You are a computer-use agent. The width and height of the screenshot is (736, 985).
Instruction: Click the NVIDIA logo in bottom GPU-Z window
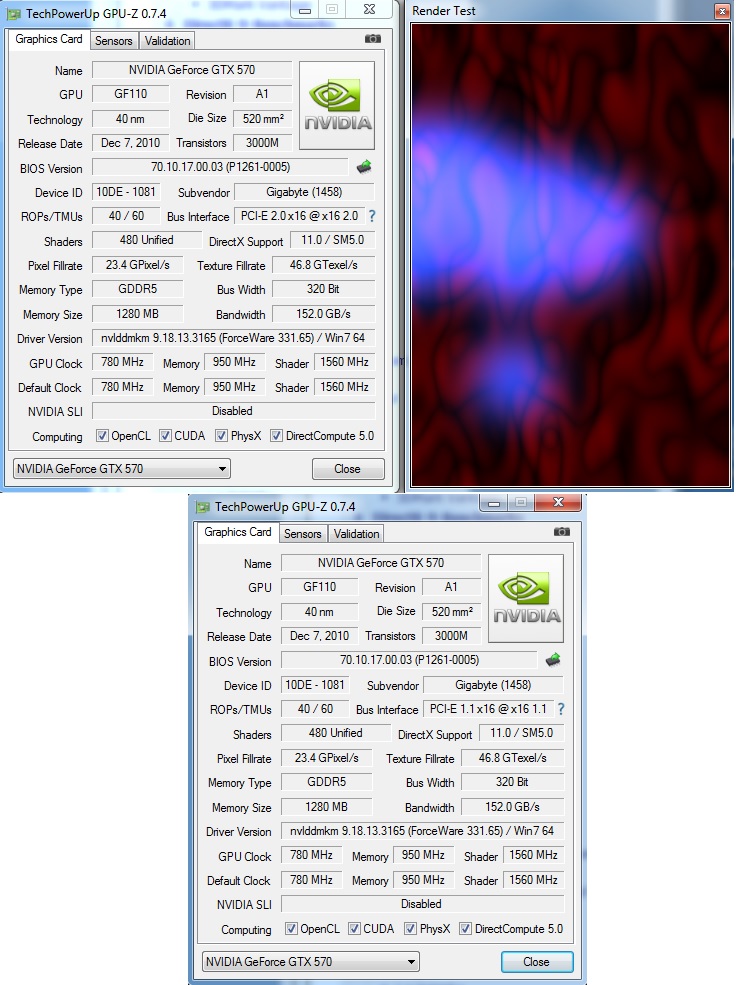point(526,598)
